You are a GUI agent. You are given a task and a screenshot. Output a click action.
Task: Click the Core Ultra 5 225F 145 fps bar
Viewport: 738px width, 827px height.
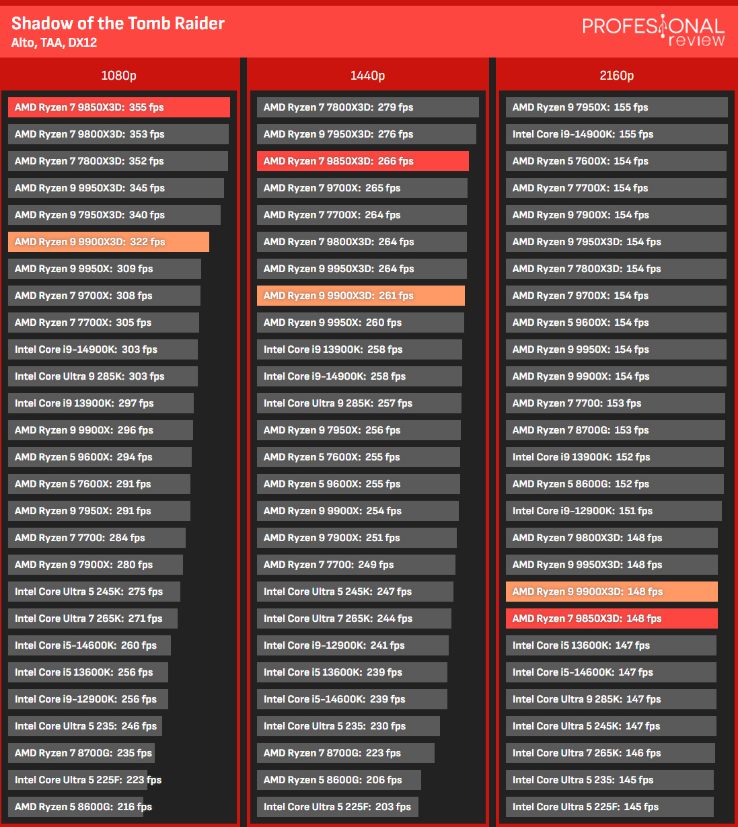609,807
